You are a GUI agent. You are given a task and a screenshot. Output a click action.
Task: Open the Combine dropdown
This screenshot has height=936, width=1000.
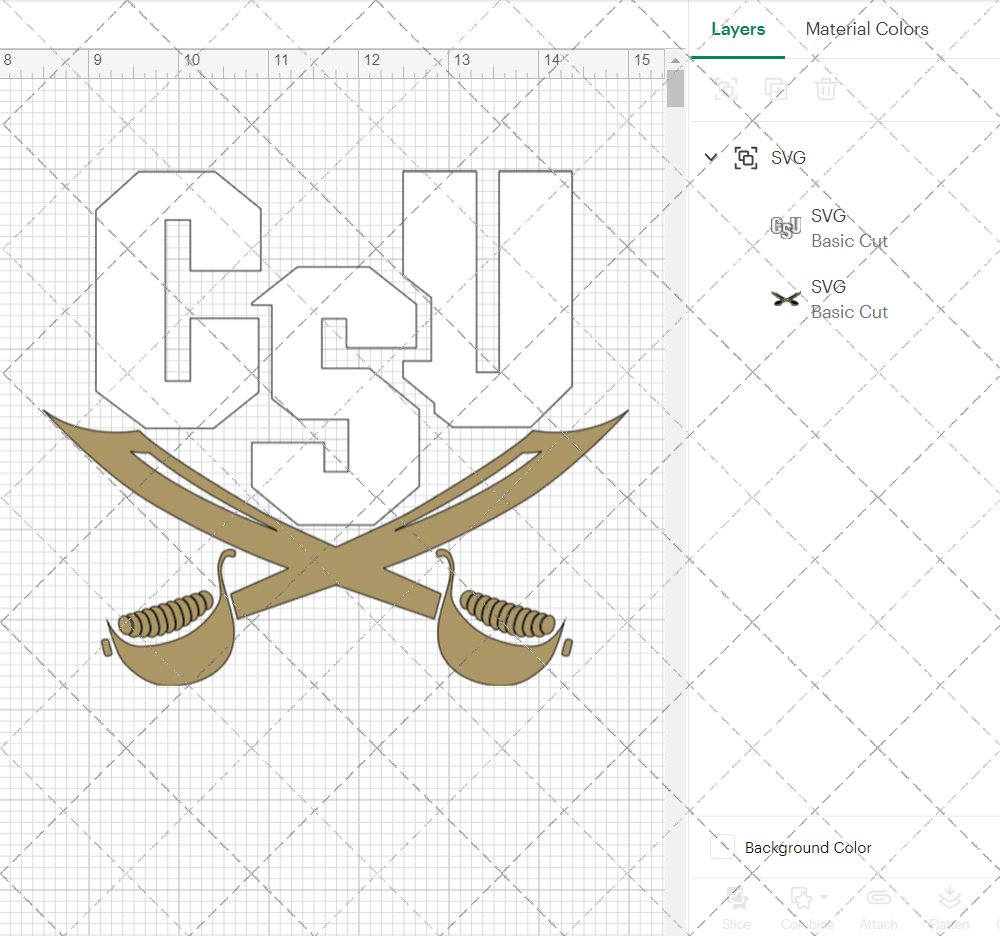pyautogui.click(x=807, y=908)
